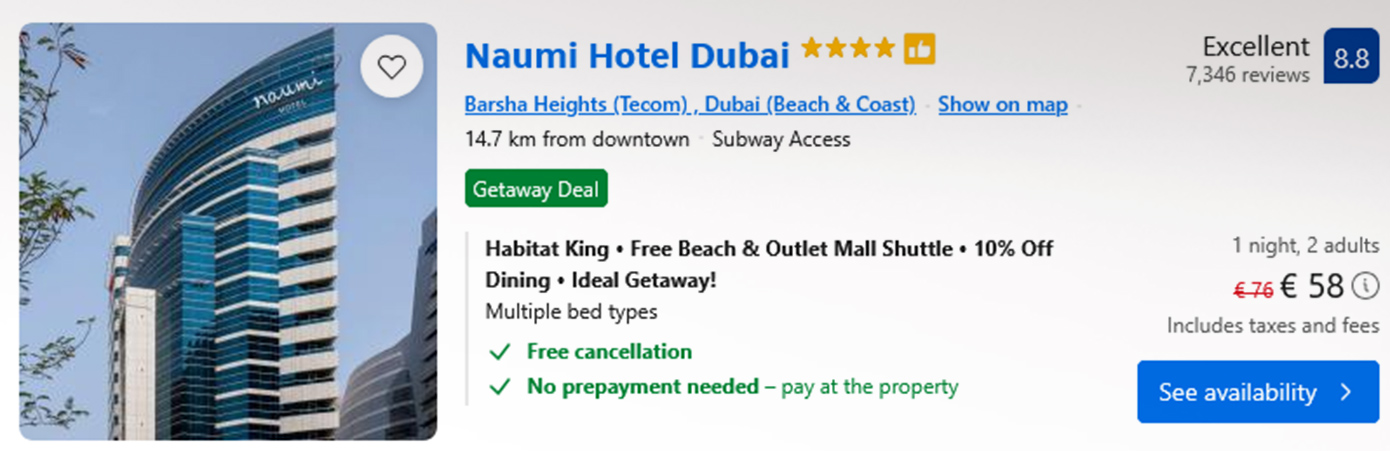Show the hotel on map
The height and width of the screenshot is (451, 1390).
point(1002,104)
